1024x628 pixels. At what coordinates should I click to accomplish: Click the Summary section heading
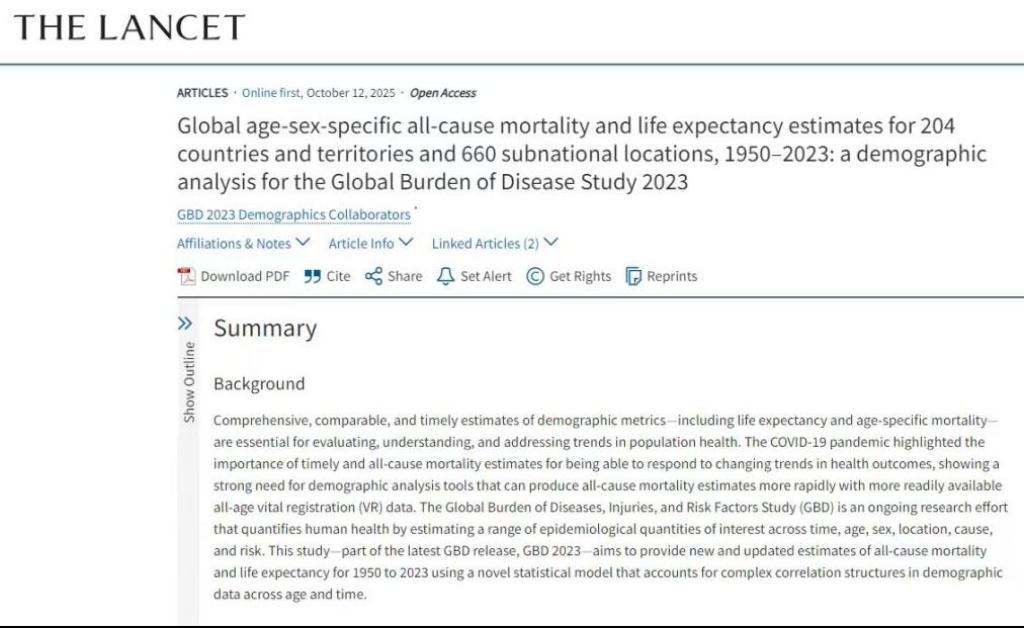click(x=265, y=328)
